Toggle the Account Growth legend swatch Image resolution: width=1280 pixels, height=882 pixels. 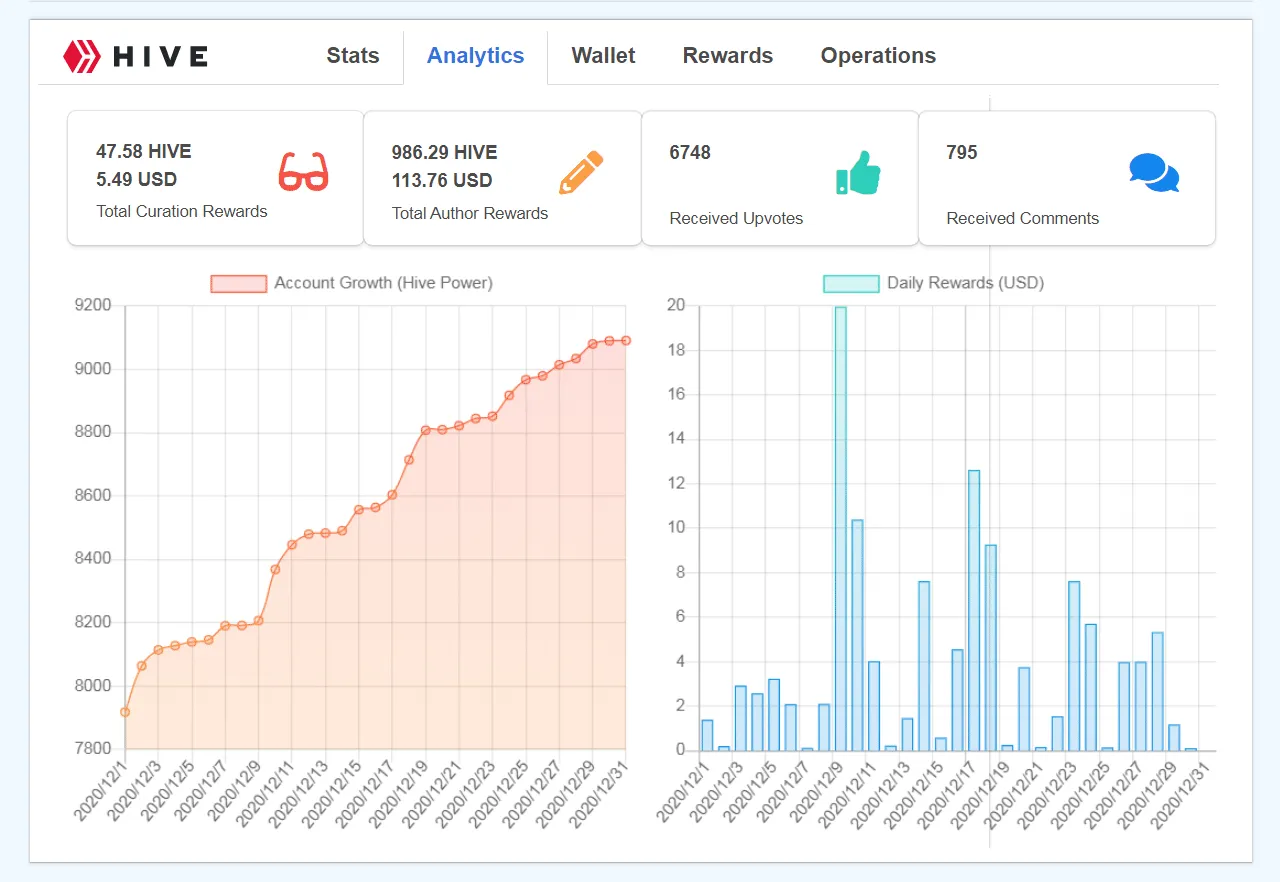coord(238,283)
